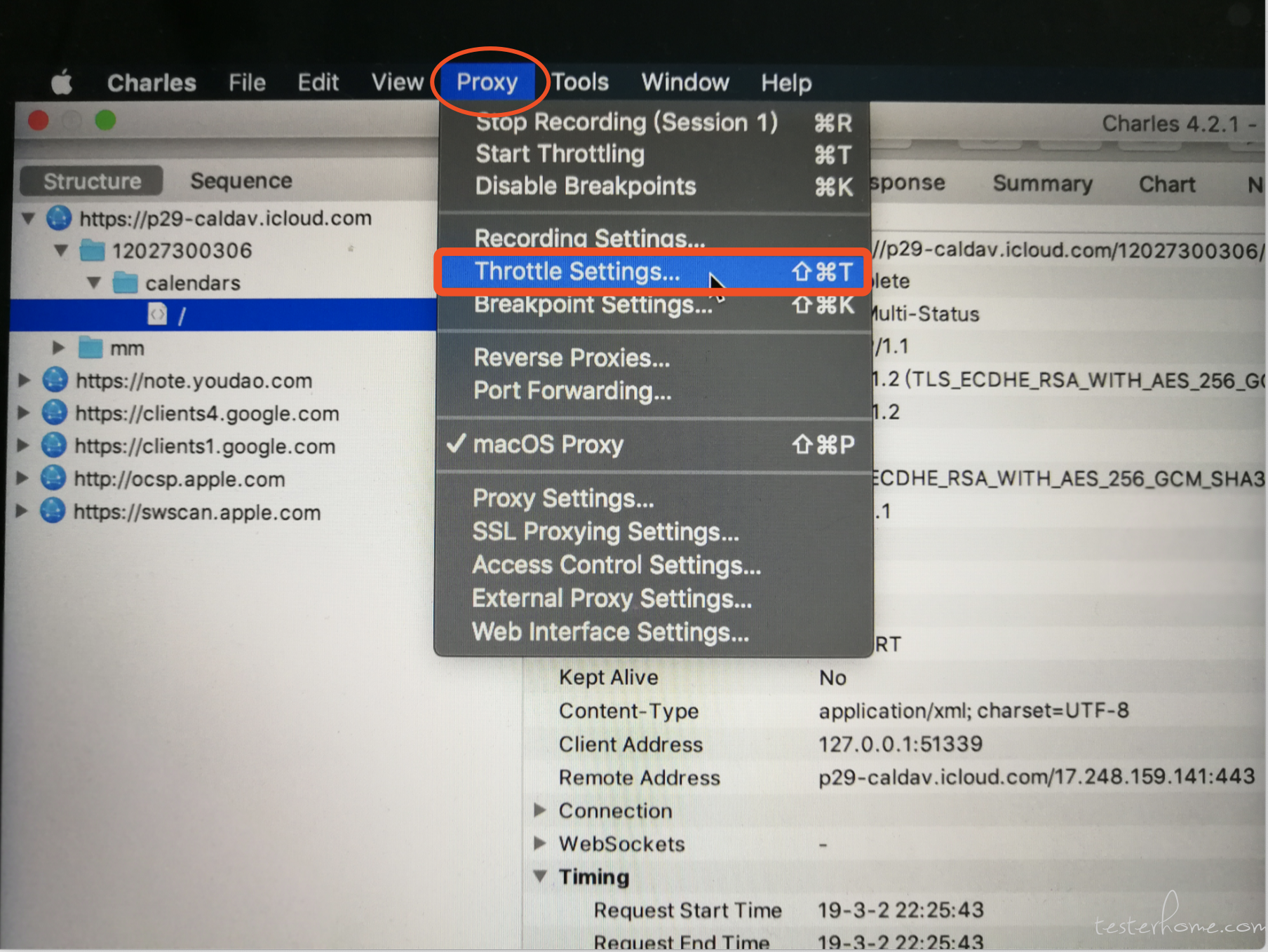The image size is (1268, 952).
Task: Close the open Proxy menu
Action: click(487, 83)
